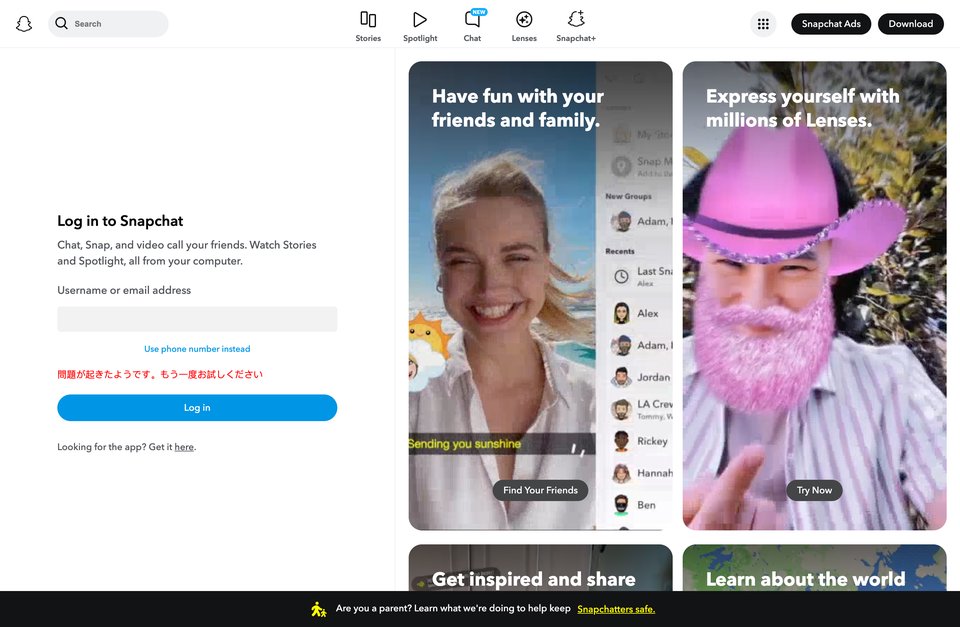Open the Snapchatters safe link
Screen dimensions: 960x627
pyautogui.click(x=616, y=609)
